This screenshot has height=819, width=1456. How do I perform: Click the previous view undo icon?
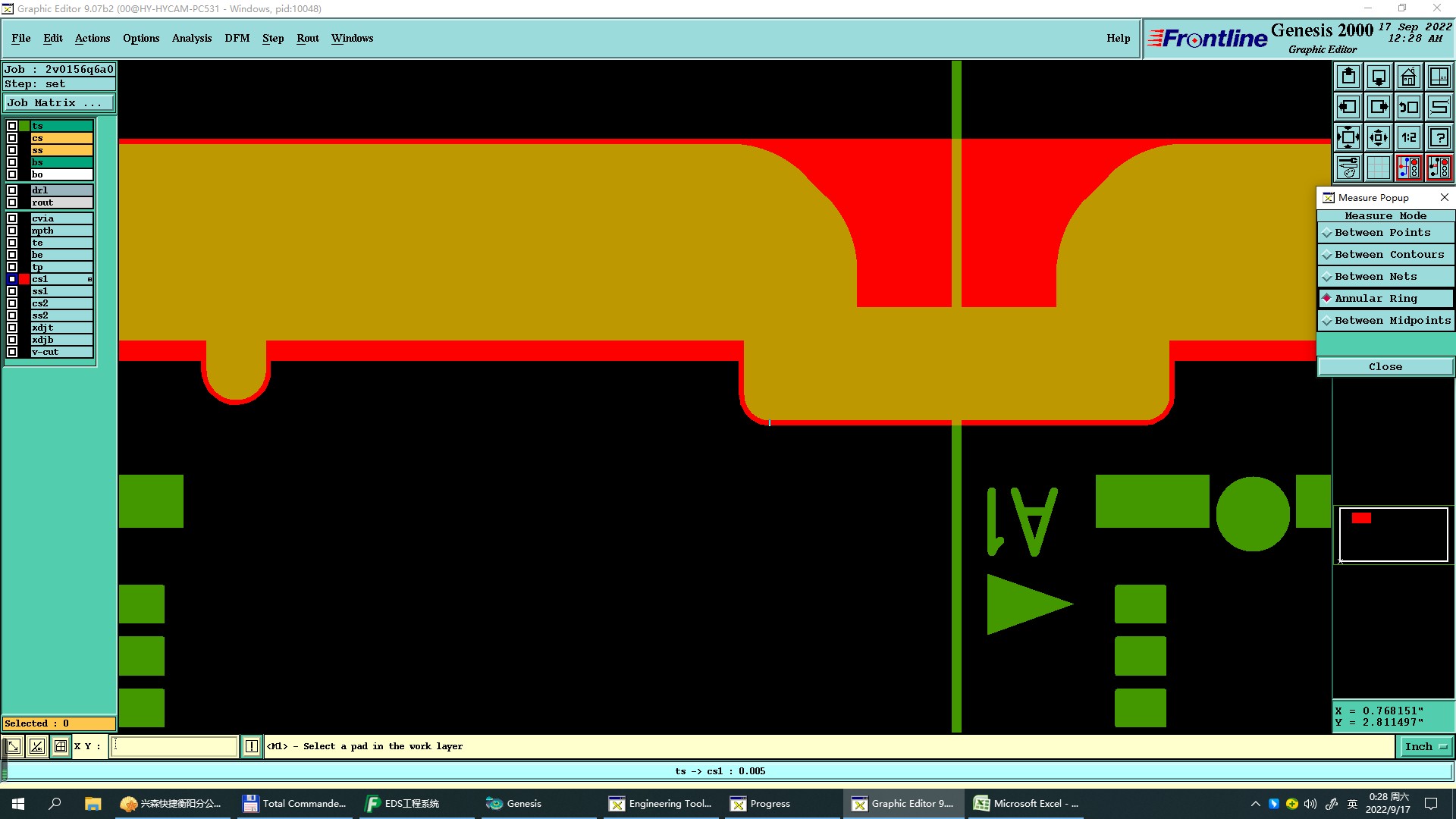(1408, 108)
